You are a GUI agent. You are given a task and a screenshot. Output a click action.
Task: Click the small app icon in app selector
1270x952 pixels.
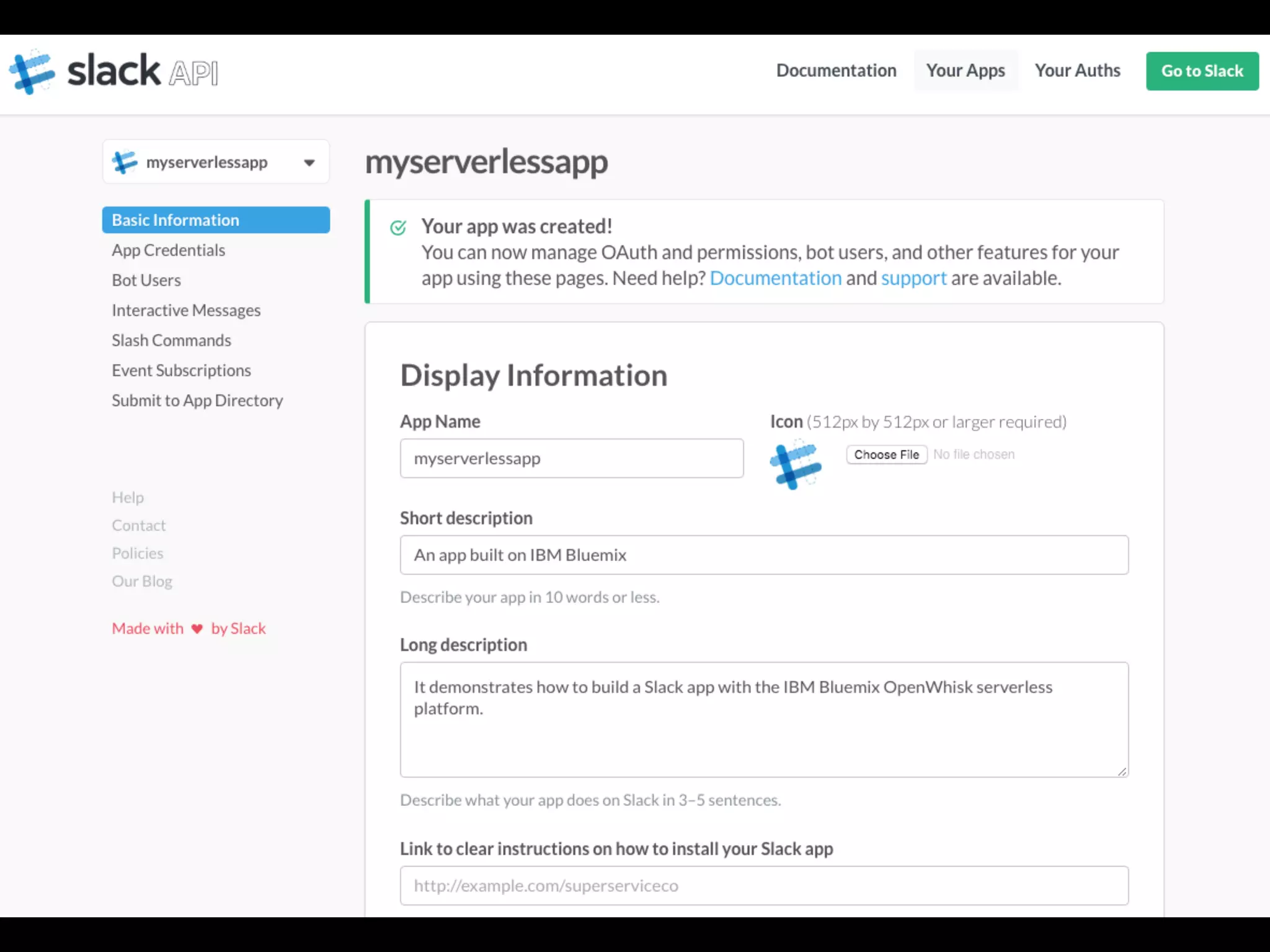tap(125, 162)
